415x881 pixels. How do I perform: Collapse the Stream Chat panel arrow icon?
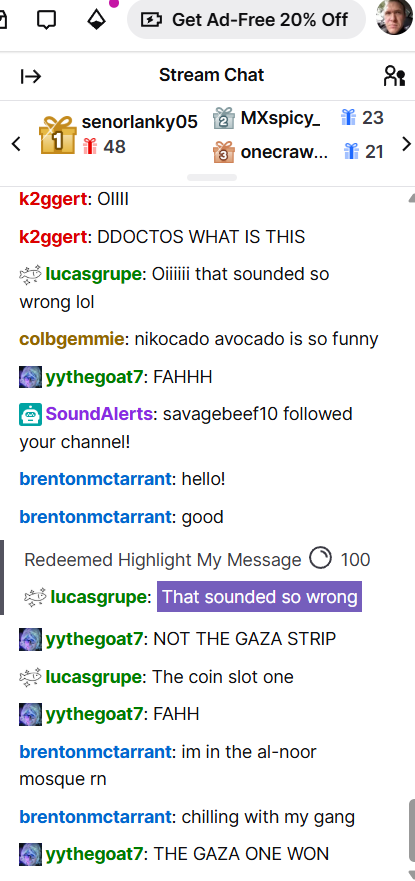coord(31,76)
